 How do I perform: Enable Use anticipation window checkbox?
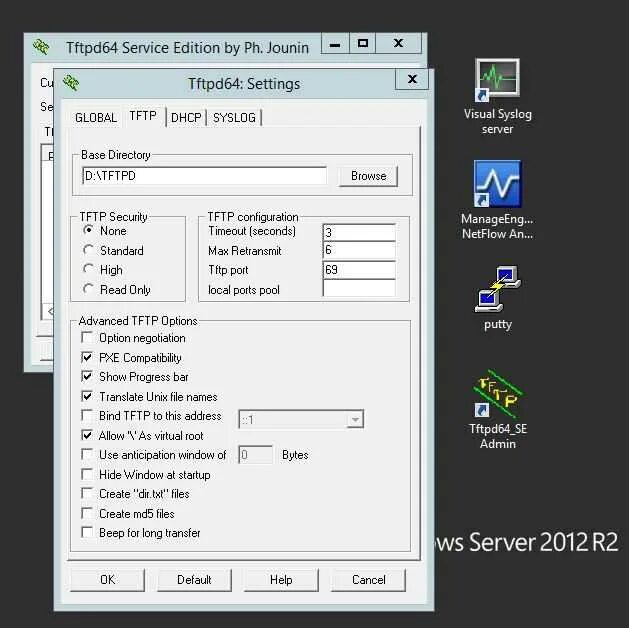(x=87, y=454)
